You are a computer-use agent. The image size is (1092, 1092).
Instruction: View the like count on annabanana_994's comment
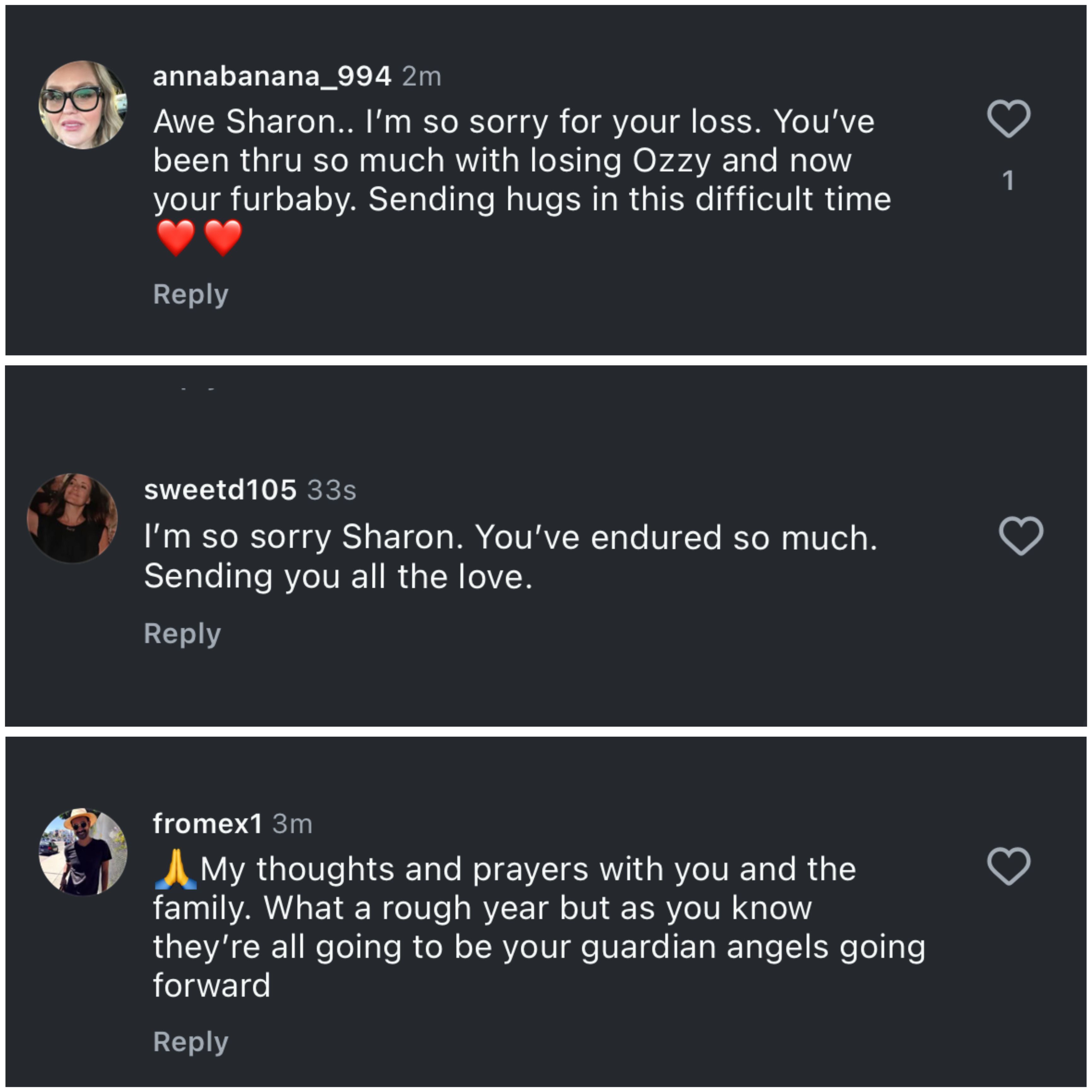1008,181
